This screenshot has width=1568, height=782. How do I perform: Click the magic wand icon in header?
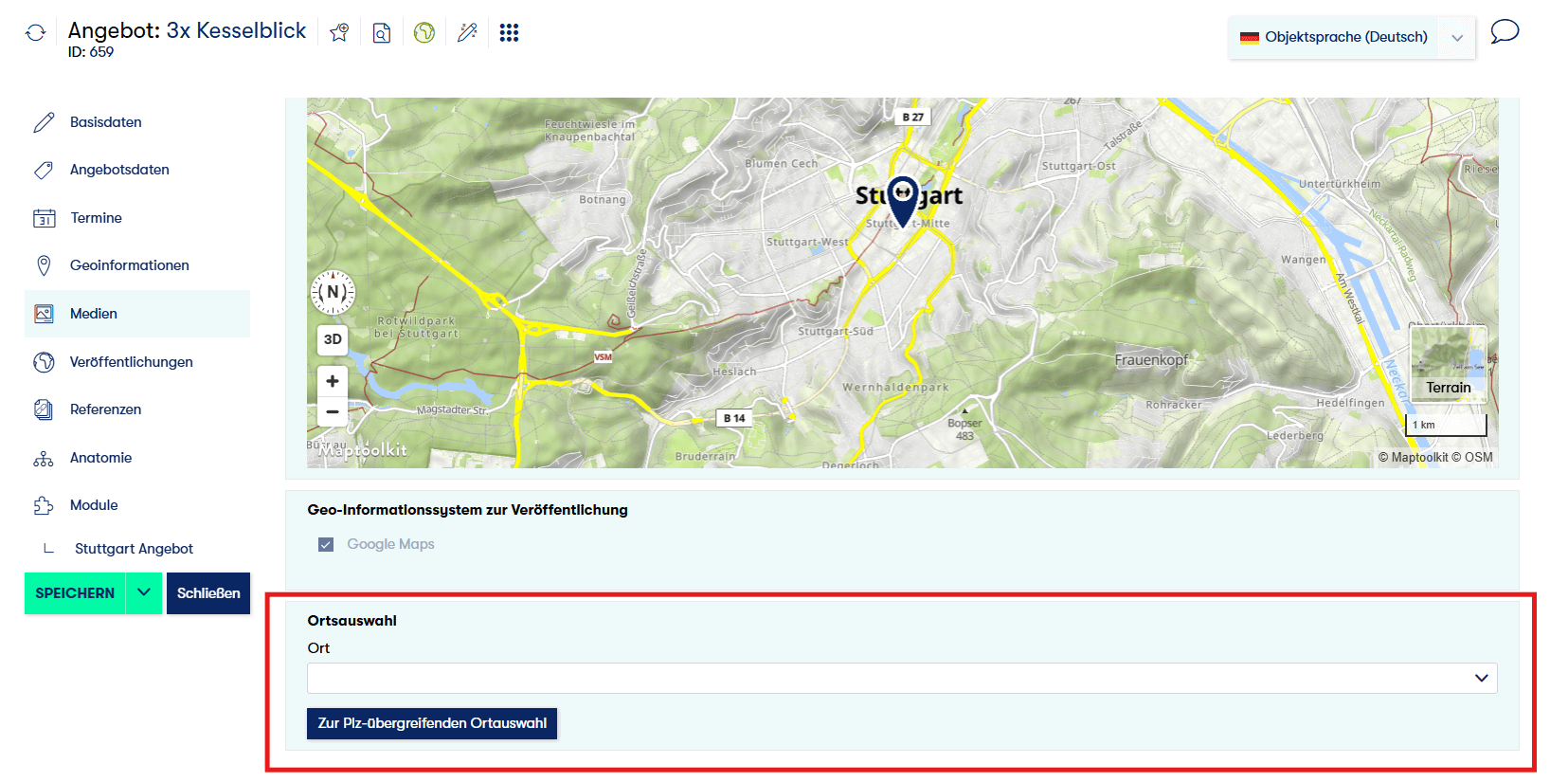(467, 33)
